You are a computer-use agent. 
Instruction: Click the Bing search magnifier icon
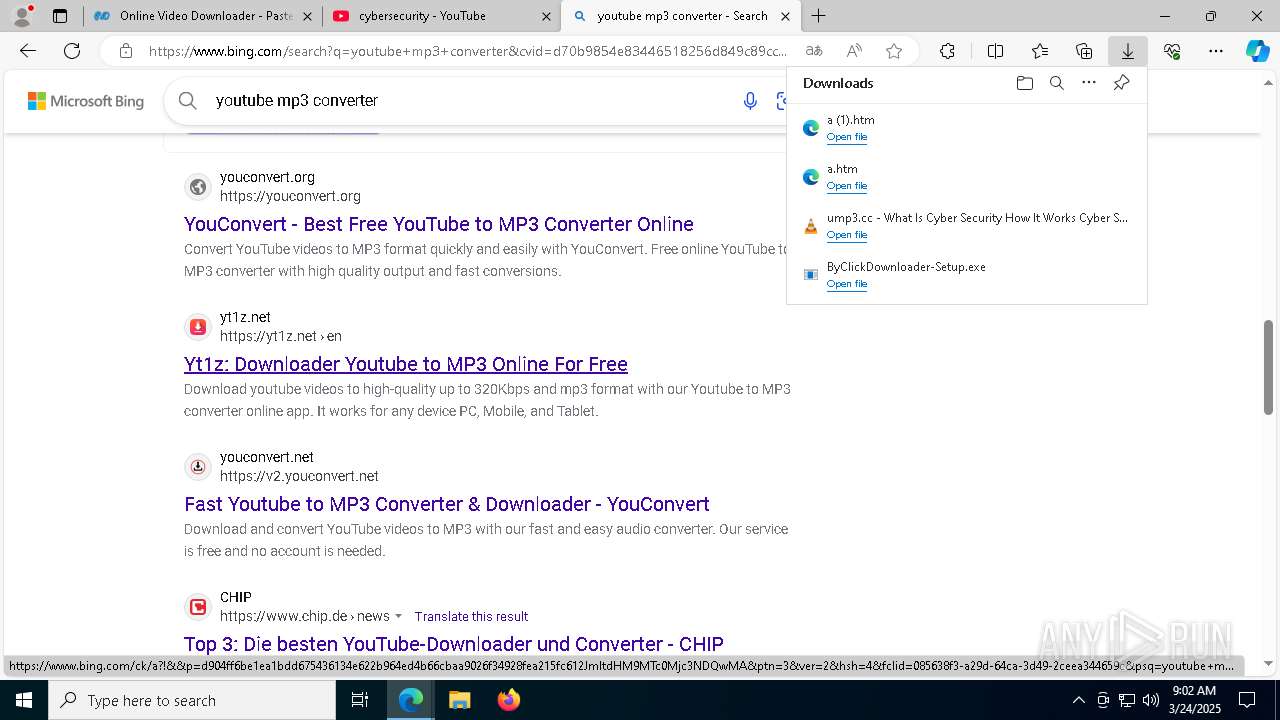(187, 100)
